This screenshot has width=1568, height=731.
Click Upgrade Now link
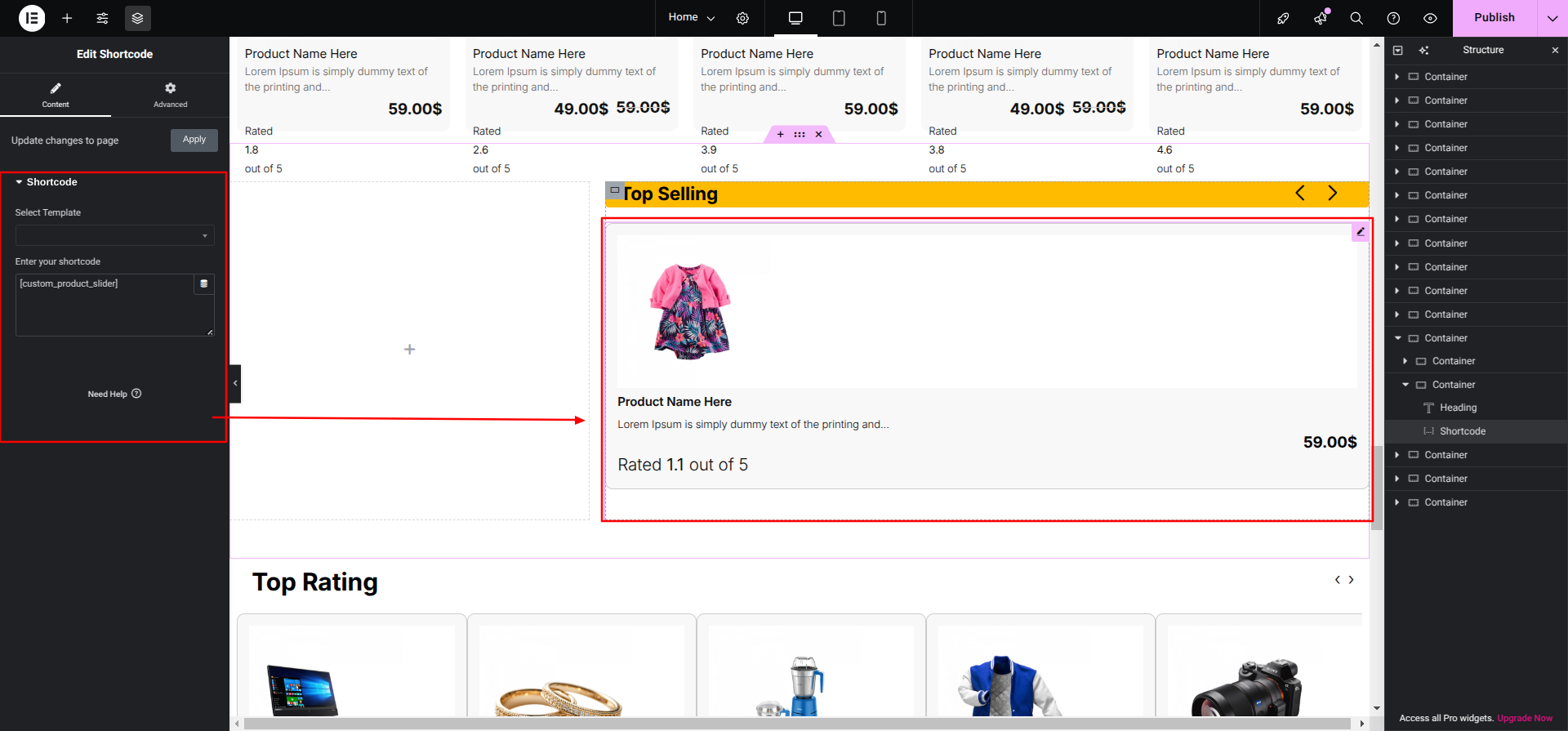(1525, 719)
